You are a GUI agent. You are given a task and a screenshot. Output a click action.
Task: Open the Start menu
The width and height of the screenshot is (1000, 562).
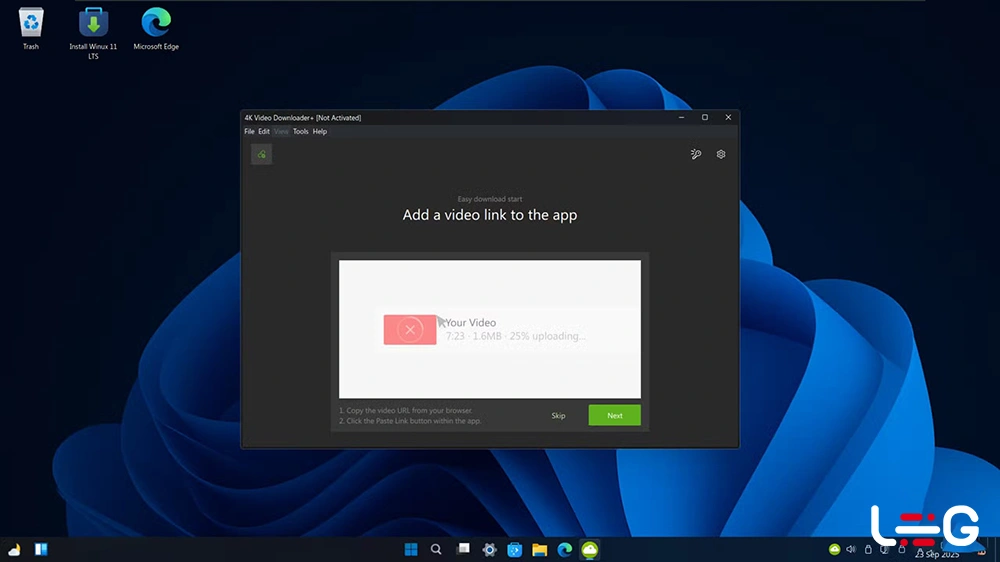pos(410,549)
